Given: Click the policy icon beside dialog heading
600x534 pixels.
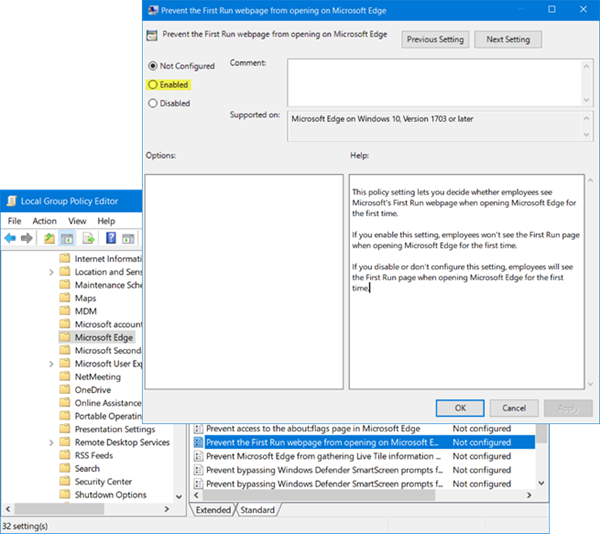Looking at the screenshot, I should (152, 36).
